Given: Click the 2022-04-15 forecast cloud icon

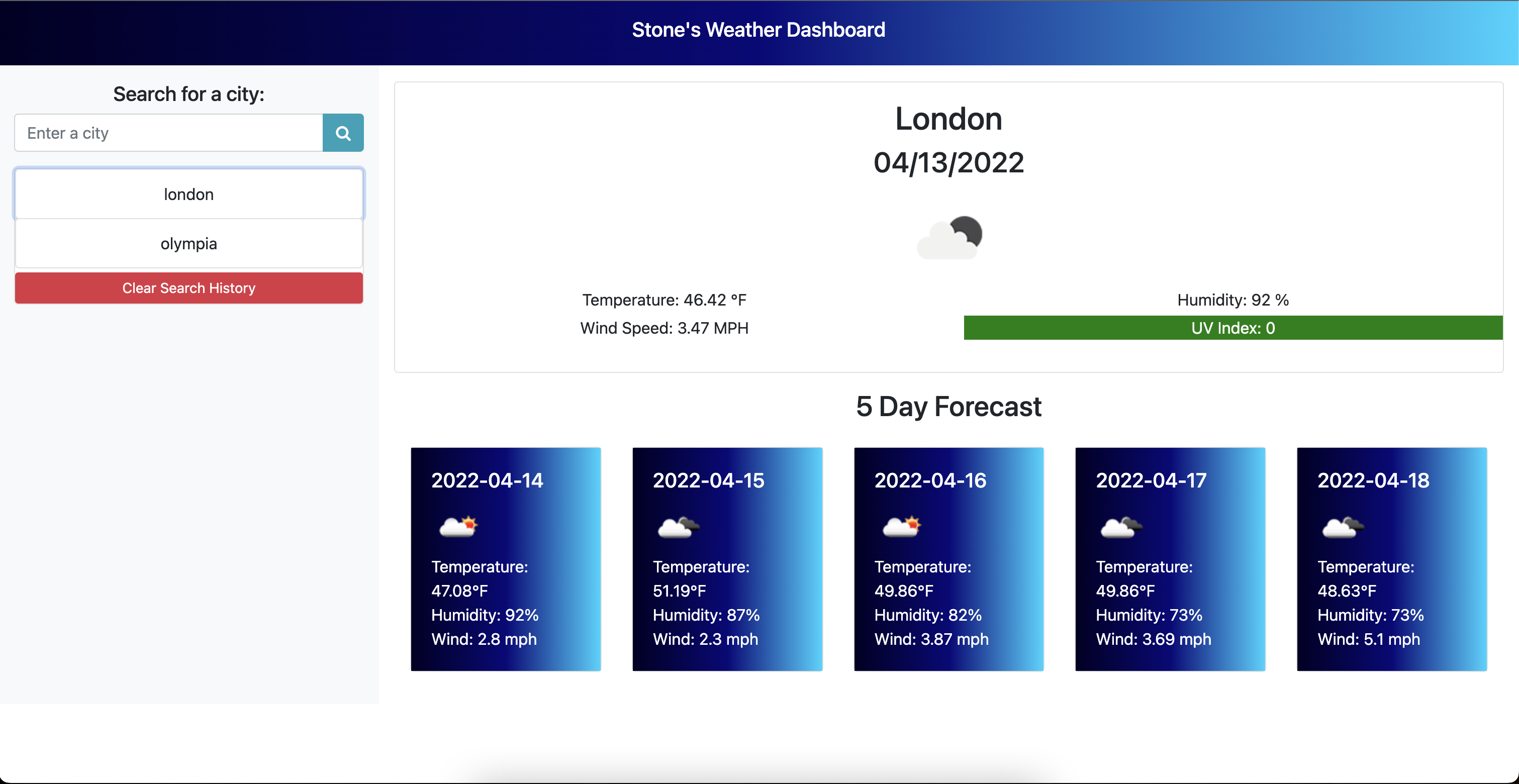Looking at the screenshot, I should tap(679, 526).
